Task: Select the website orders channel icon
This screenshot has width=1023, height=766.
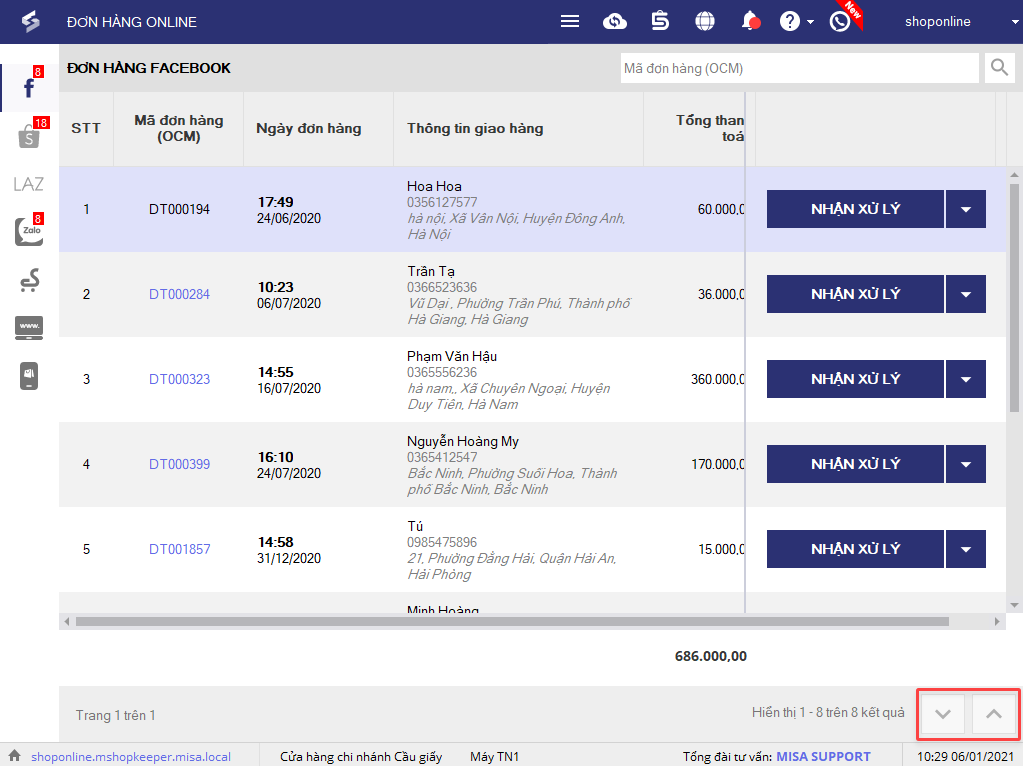Action: tap(29, 328)
